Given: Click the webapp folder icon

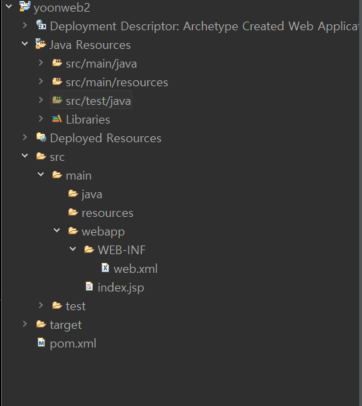Looking at the screenshot, I should 73,231.
